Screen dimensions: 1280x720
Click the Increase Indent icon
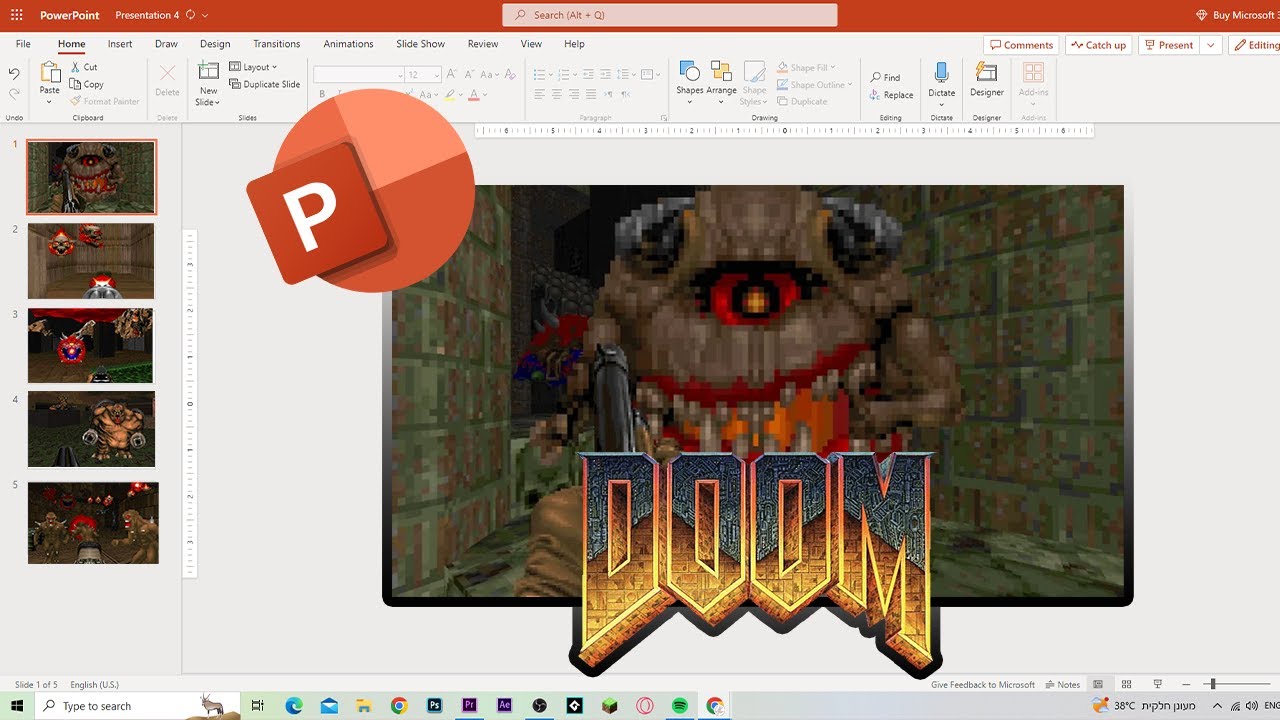[605, 75]
